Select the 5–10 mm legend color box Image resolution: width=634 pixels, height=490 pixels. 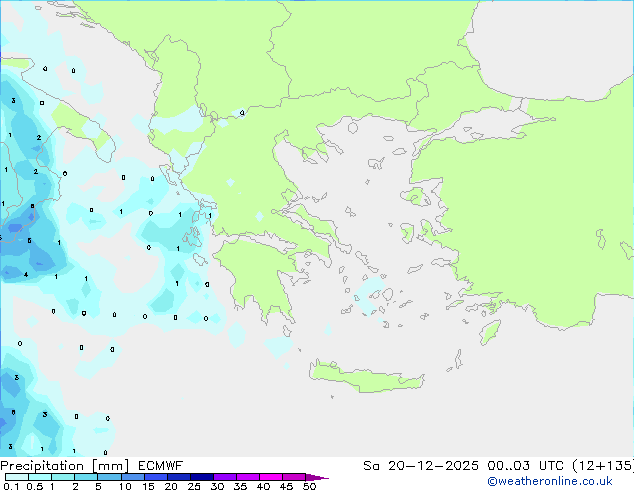pos(109,477)
